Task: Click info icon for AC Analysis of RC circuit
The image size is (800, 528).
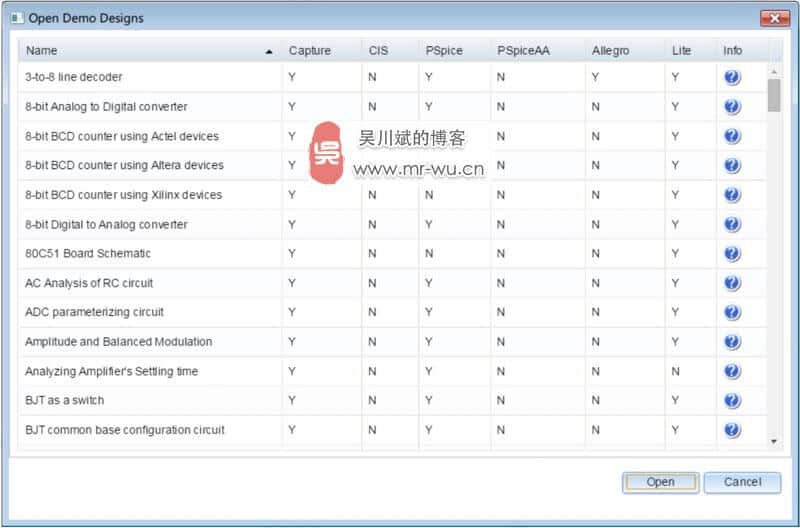Action: click(x=732, y=283)
